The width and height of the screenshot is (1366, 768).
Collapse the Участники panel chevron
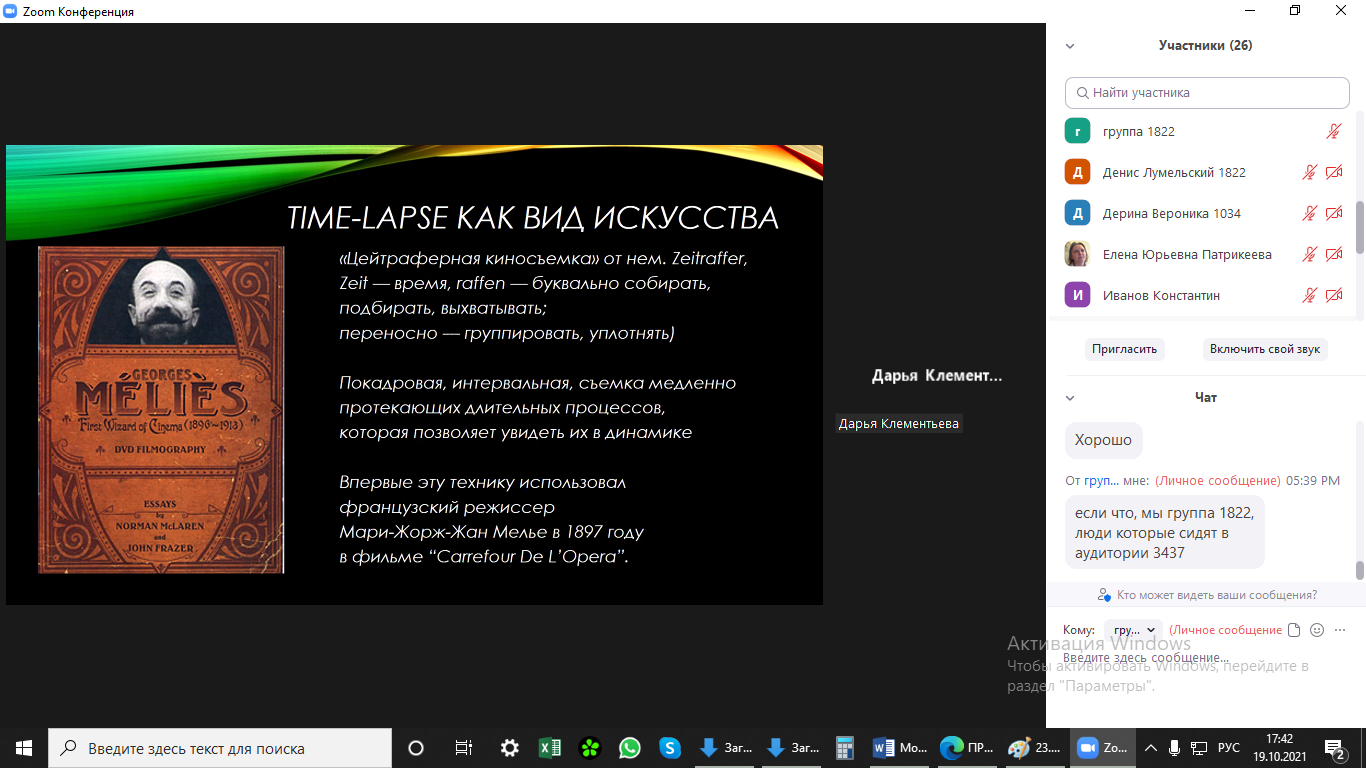point(1070,46)
